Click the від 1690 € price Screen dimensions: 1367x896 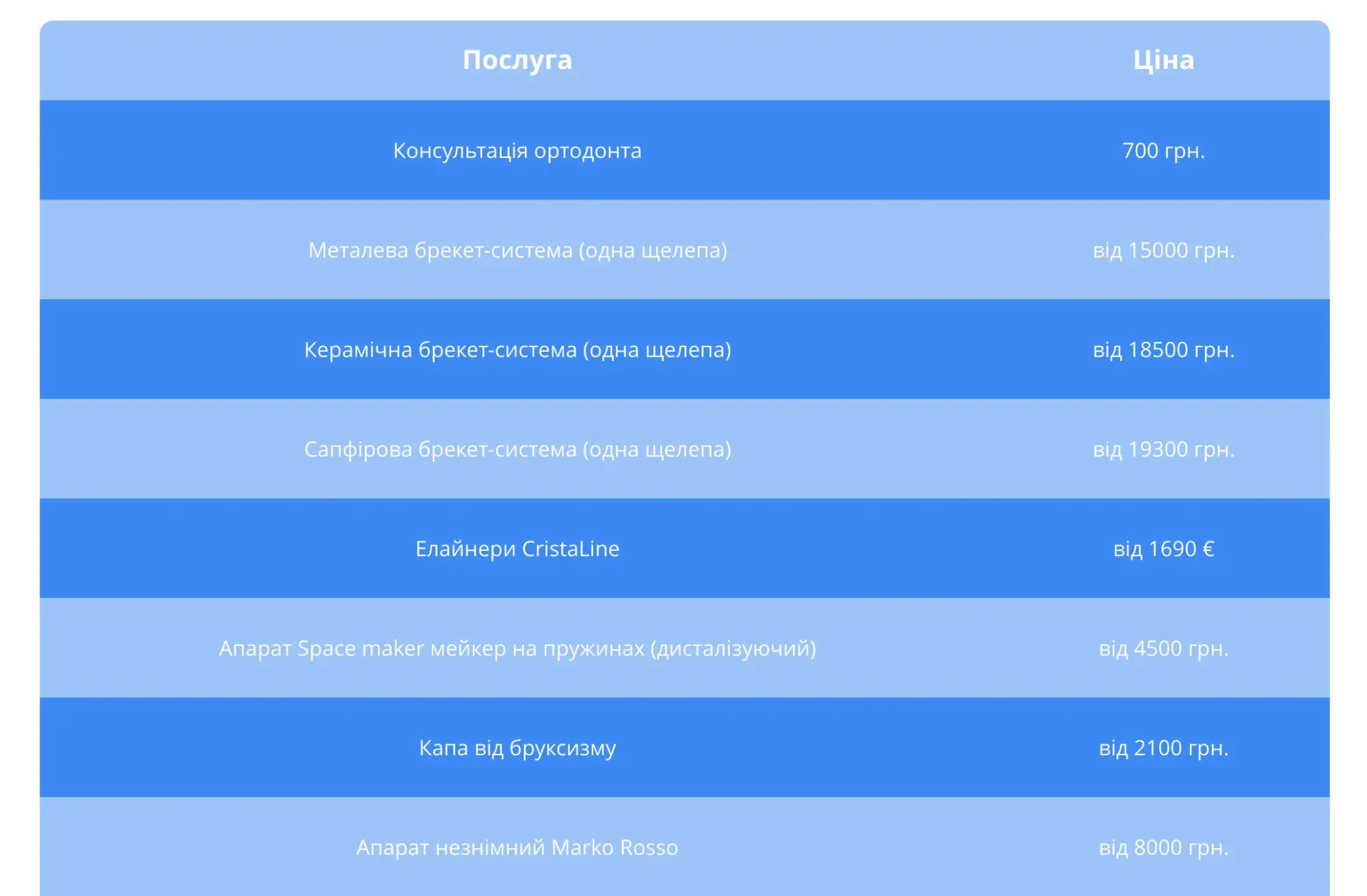(x=1163, y=549)
